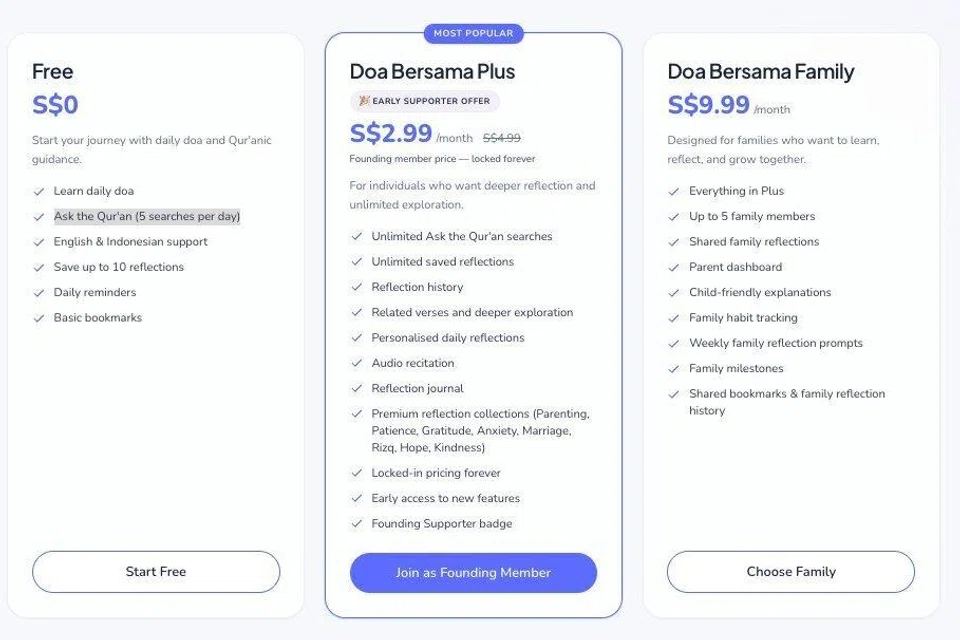
Task: Click the struck-through S$4.99 price
Action: click(x=501, y=138)
